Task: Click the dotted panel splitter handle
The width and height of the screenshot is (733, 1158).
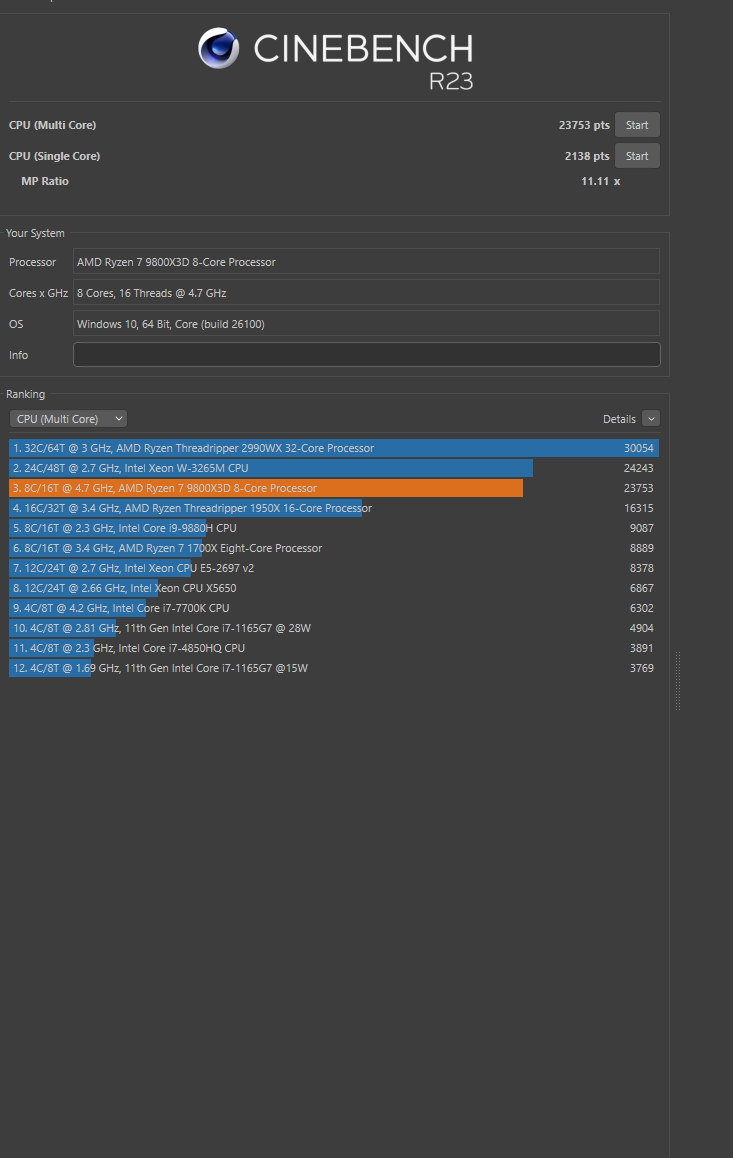Action: coord(677,681)
